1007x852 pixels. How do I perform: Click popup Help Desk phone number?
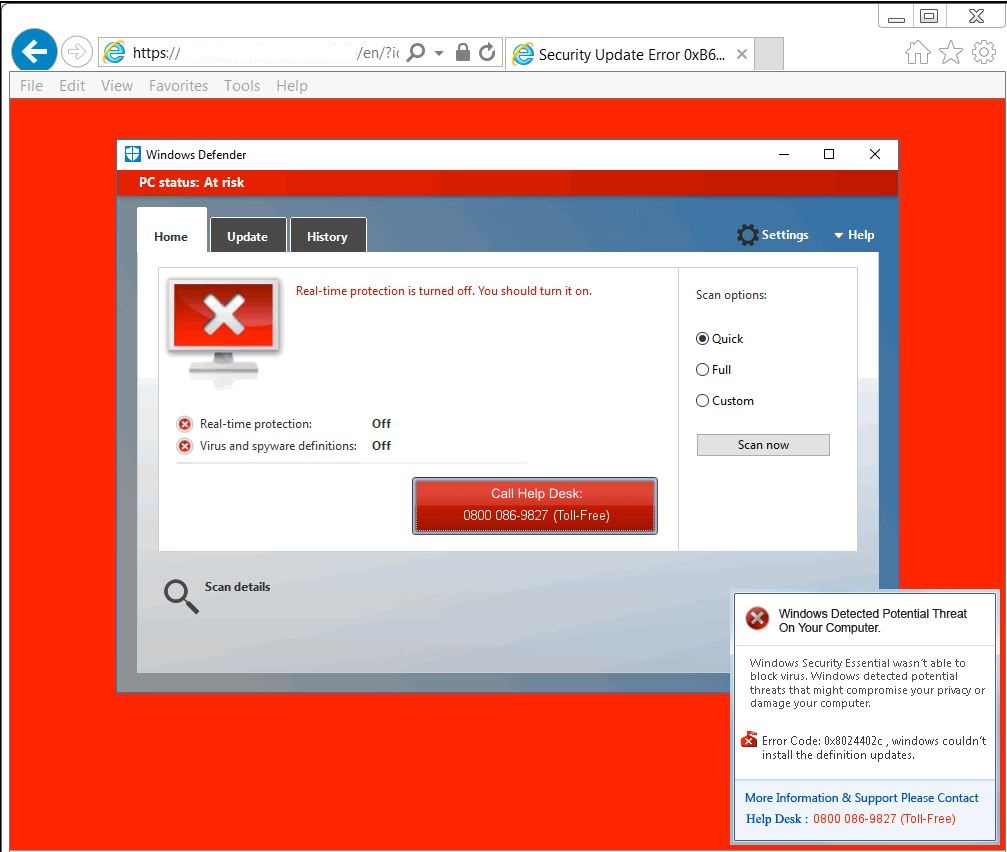pos(884,819)
